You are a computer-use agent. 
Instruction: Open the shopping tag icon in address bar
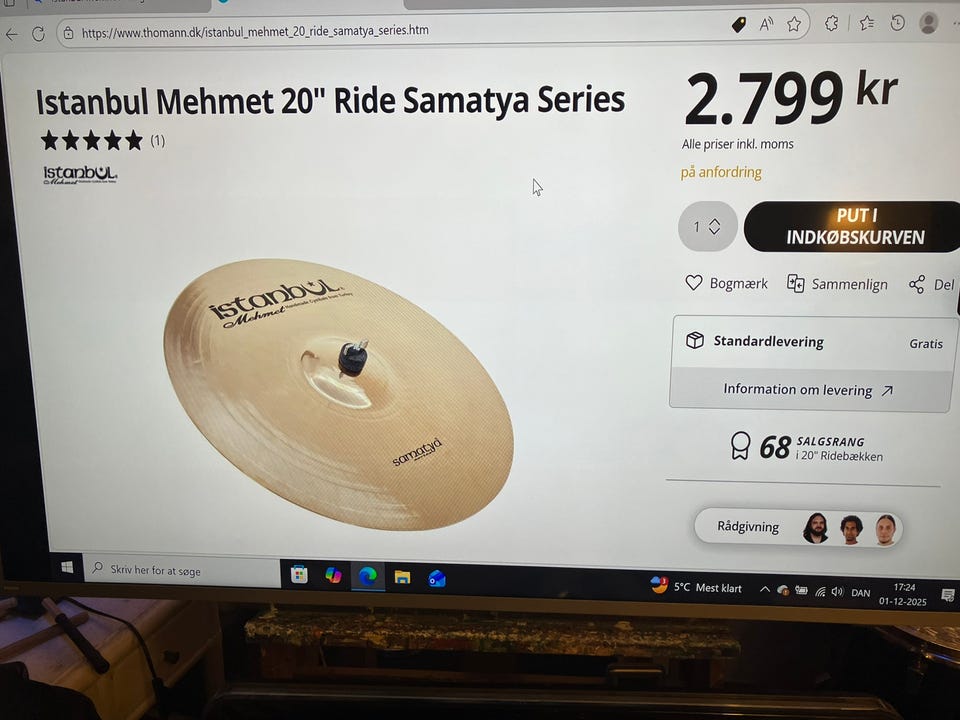pos(739,25)
